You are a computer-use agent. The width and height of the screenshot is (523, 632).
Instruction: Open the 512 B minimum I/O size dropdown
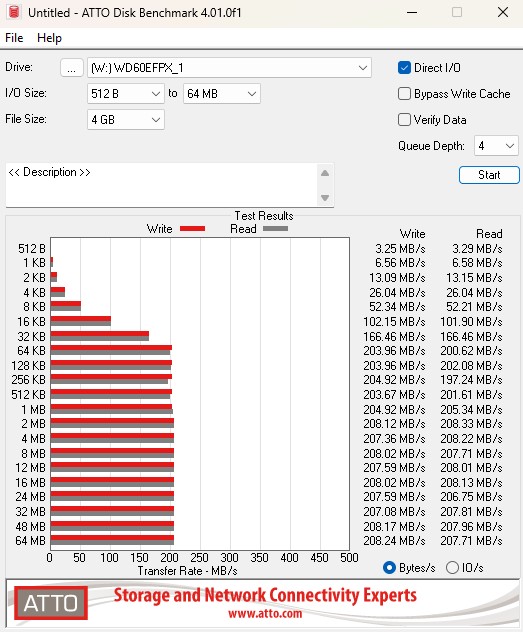126,94
